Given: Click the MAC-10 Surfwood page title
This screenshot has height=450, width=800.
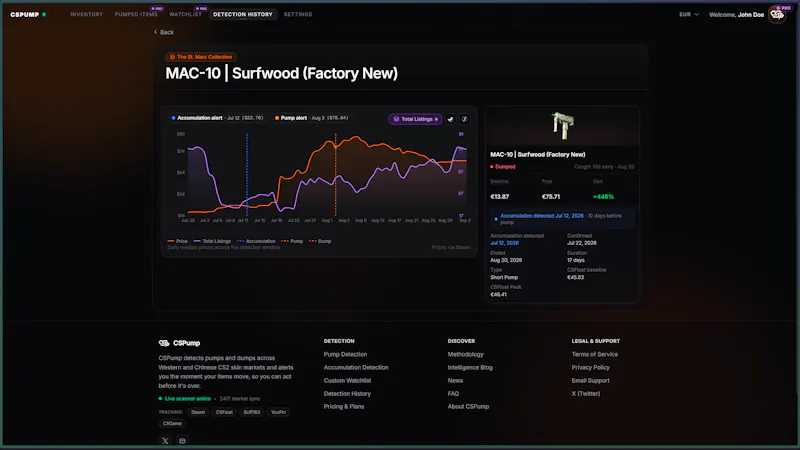Looking at the screenshot, I should (x=282, y=73).
